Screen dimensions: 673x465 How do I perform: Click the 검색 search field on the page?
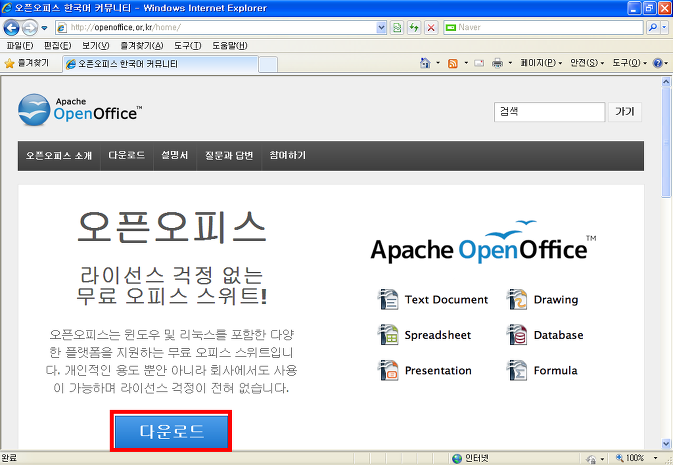[x=549, y=112]
